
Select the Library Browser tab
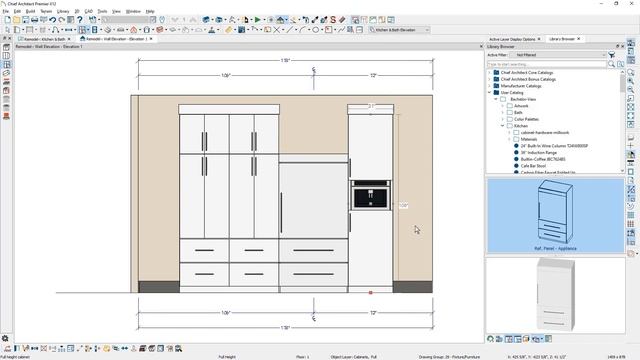coord(562,39)
